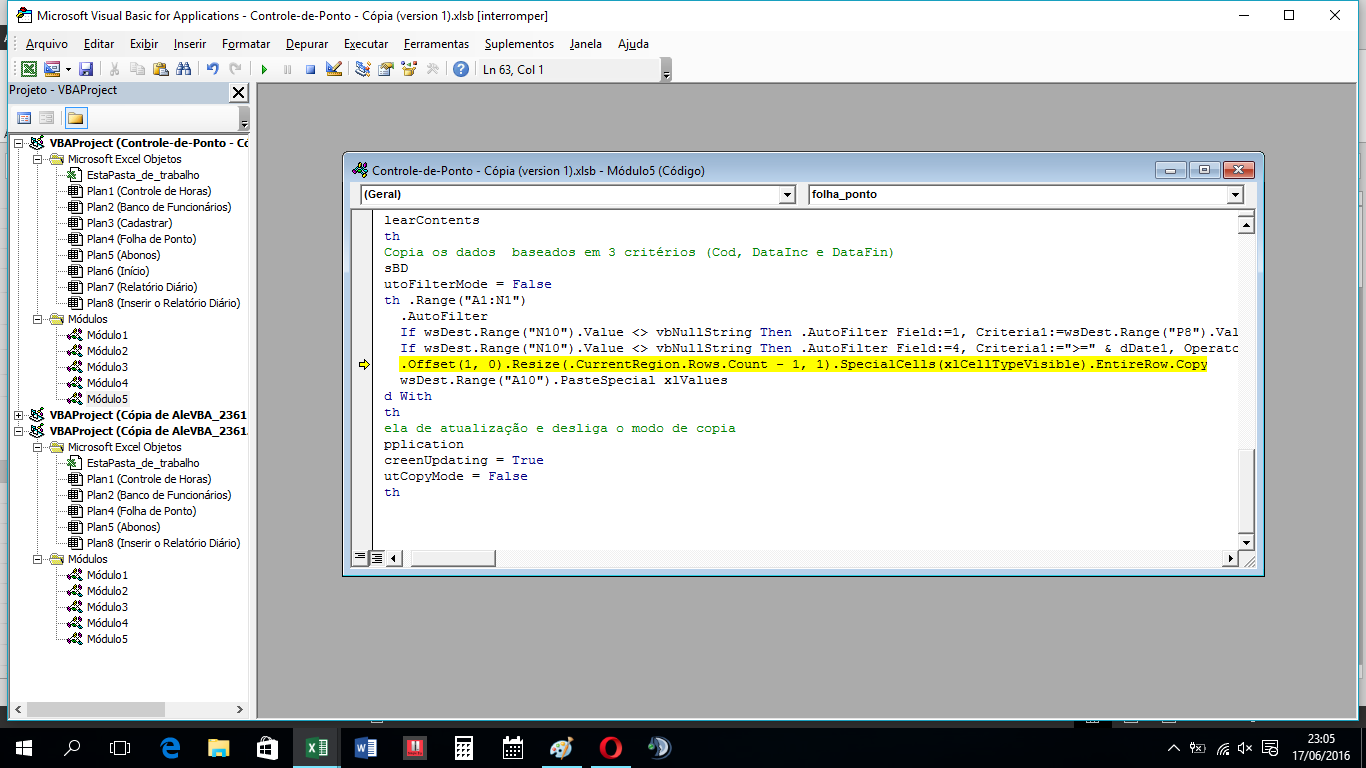Viewport: 1366px width, 768px height.
Task: Expand the collapsed VBAProject (Cópia de AleVBA) node
Action: coord(18,415)
